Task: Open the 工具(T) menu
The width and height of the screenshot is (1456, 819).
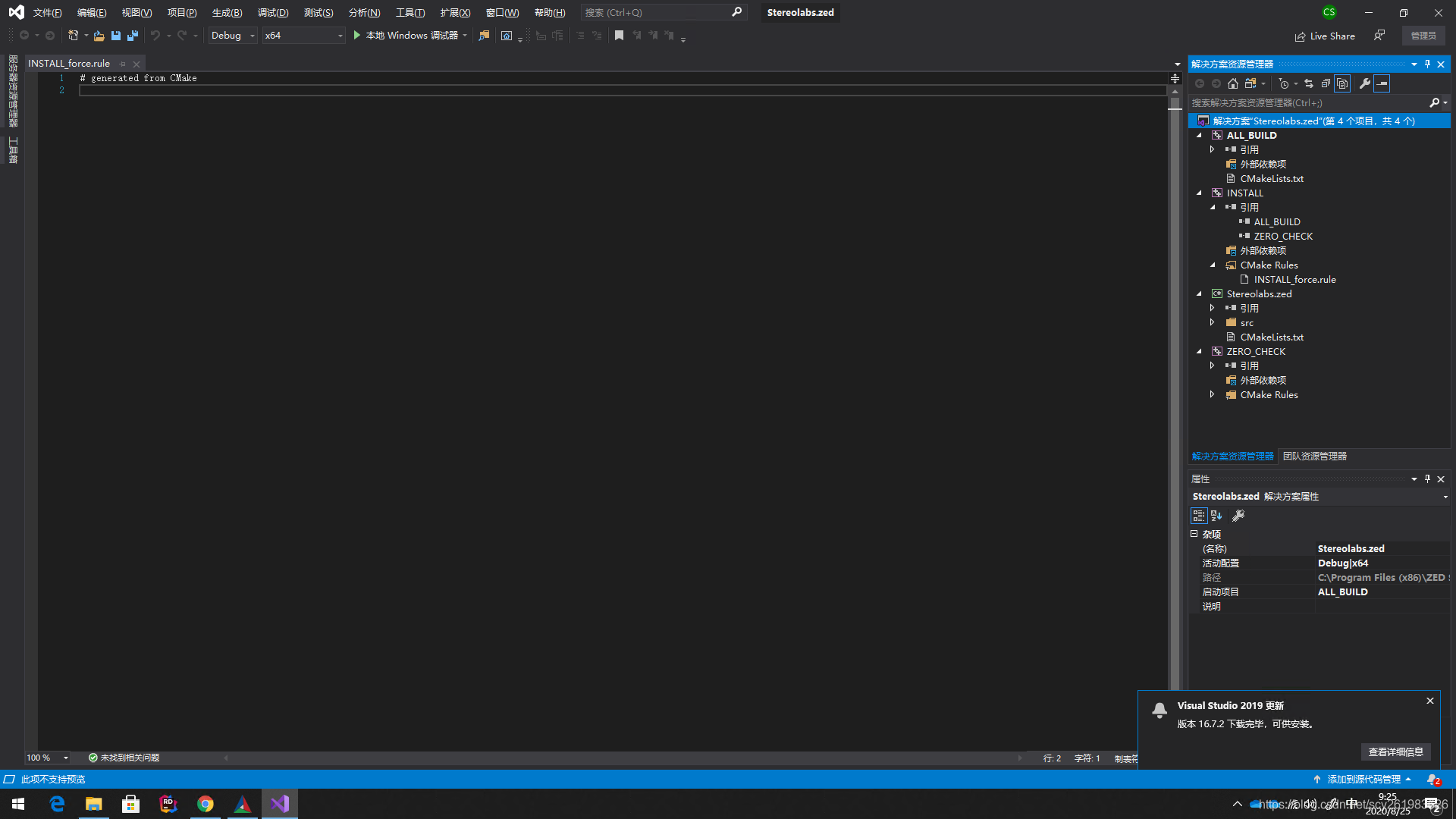Action: (x=410, y=13)
